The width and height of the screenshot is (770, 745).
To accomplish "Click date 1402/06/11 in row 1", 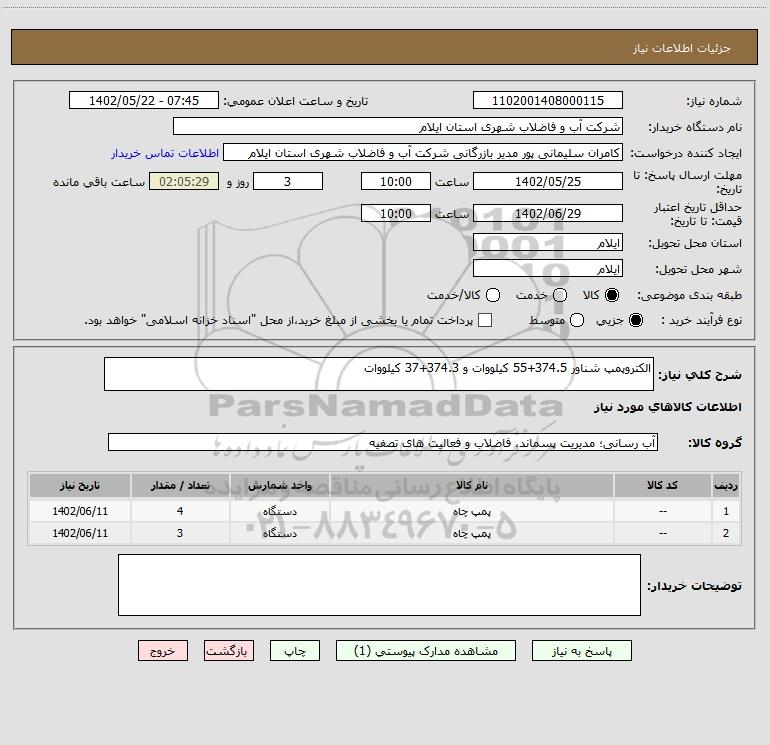I will [x=80, y=511].
